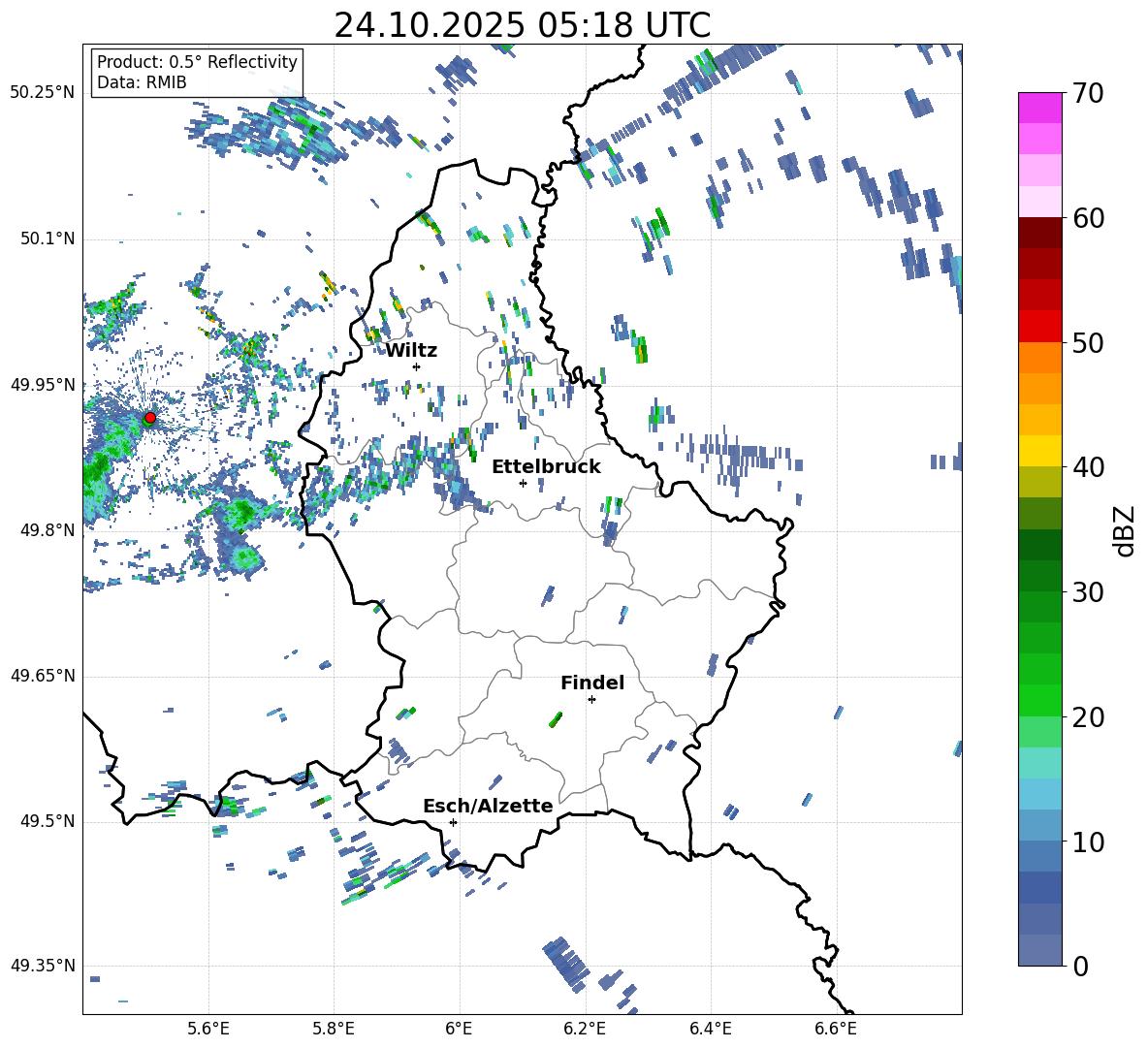Click the title 24.10.2025 05:18 UTC
The image size is (1148, 1048).
[522, 25]
